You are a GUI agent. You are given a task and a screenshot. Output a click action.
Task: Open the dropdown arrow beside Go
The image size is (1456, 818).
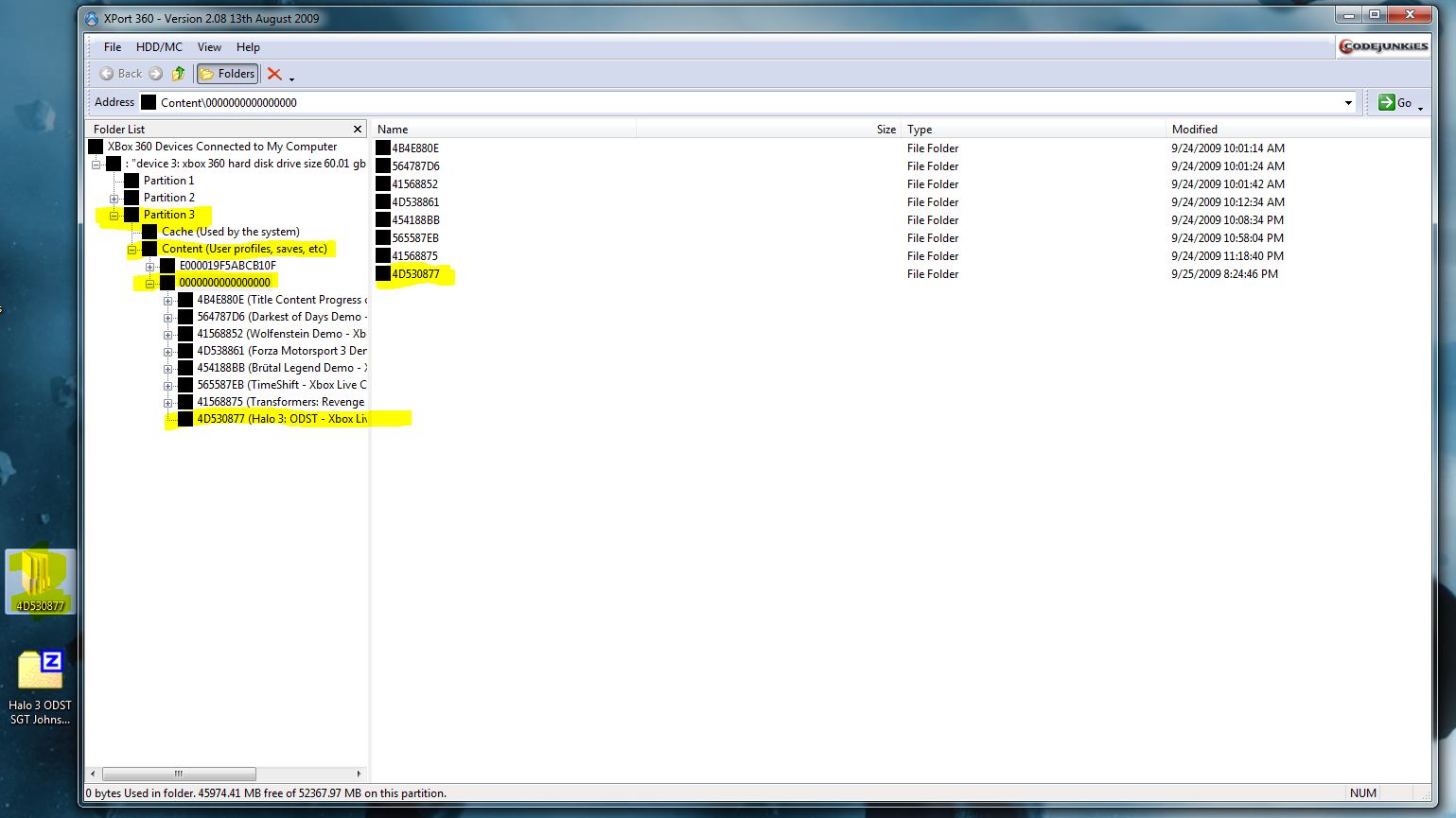[1420, 108]
